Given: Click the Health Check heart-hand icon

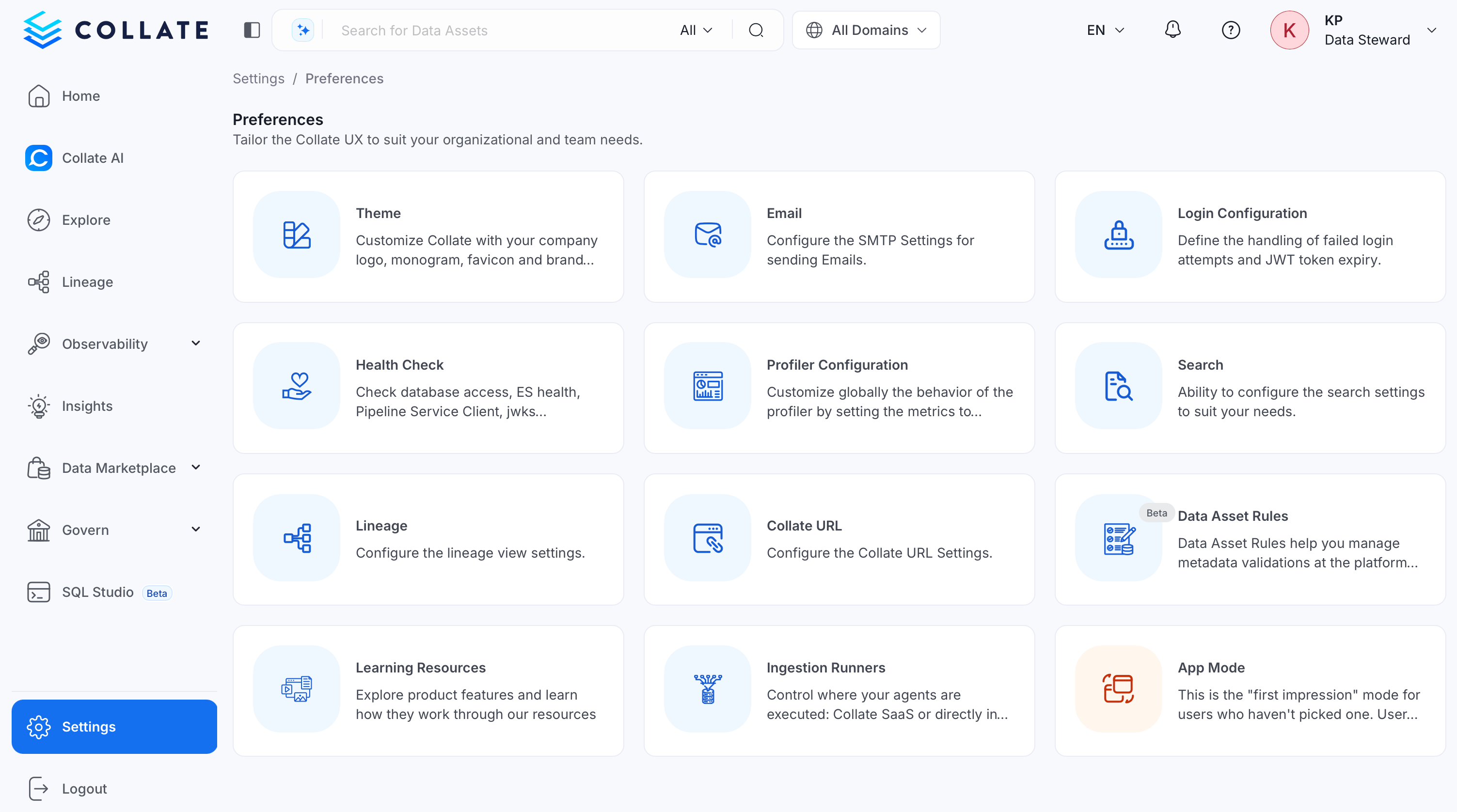Looking at the screenshot, I should click(x=296, y=386).
